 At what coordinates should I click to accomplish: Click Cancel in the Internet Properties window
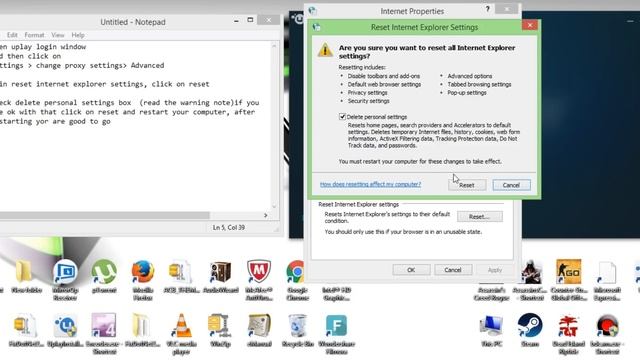coord(453,270)
